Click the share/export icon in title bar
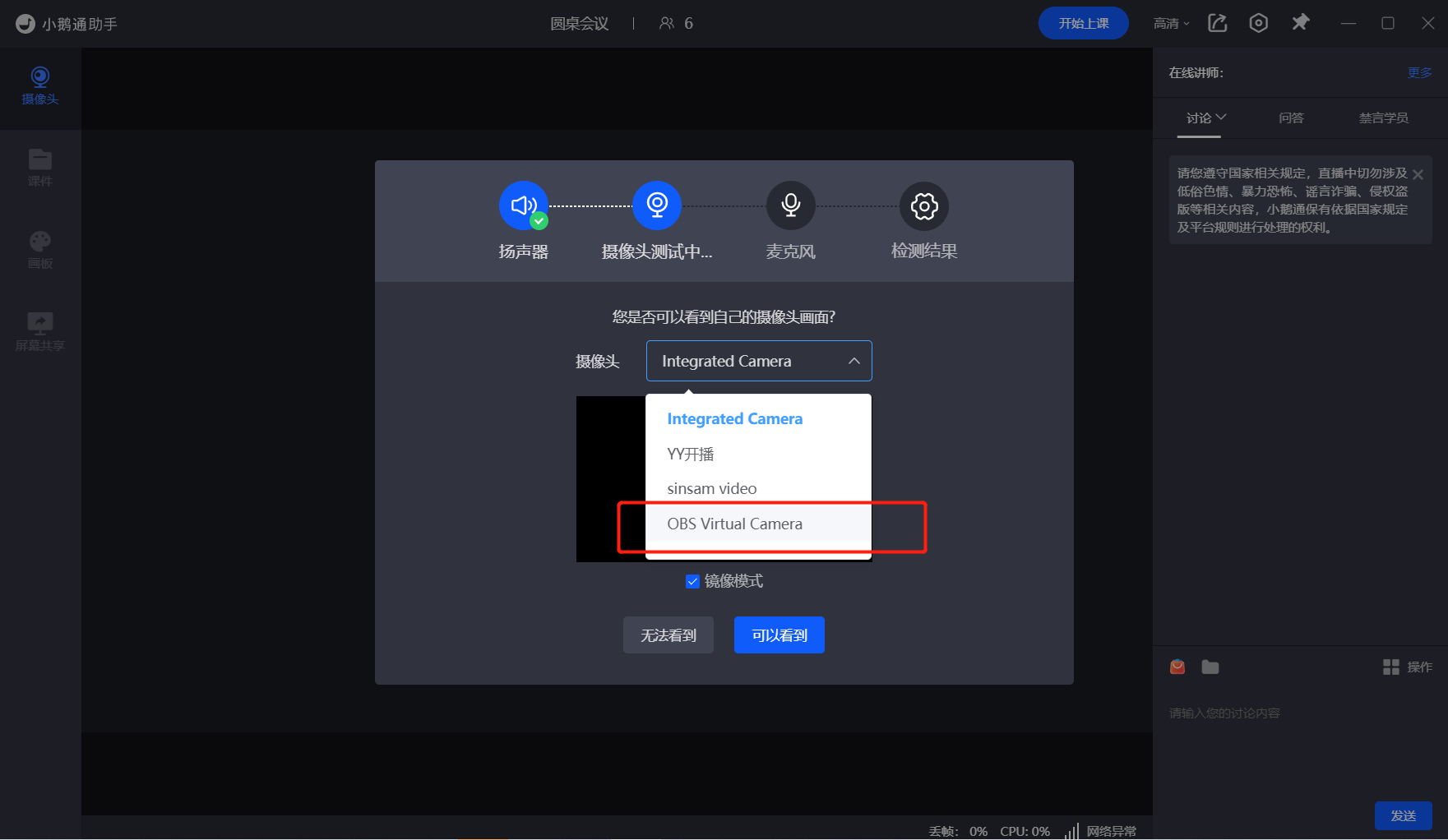Screen dimensions: 1448x840 tap(1218, 23)
